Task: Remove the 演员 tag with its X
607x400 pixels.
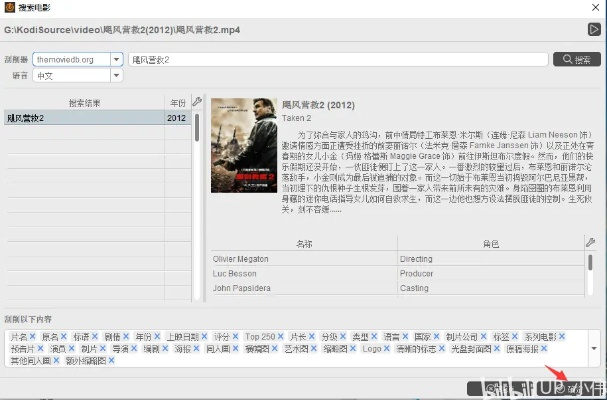Action: [72, 348]
